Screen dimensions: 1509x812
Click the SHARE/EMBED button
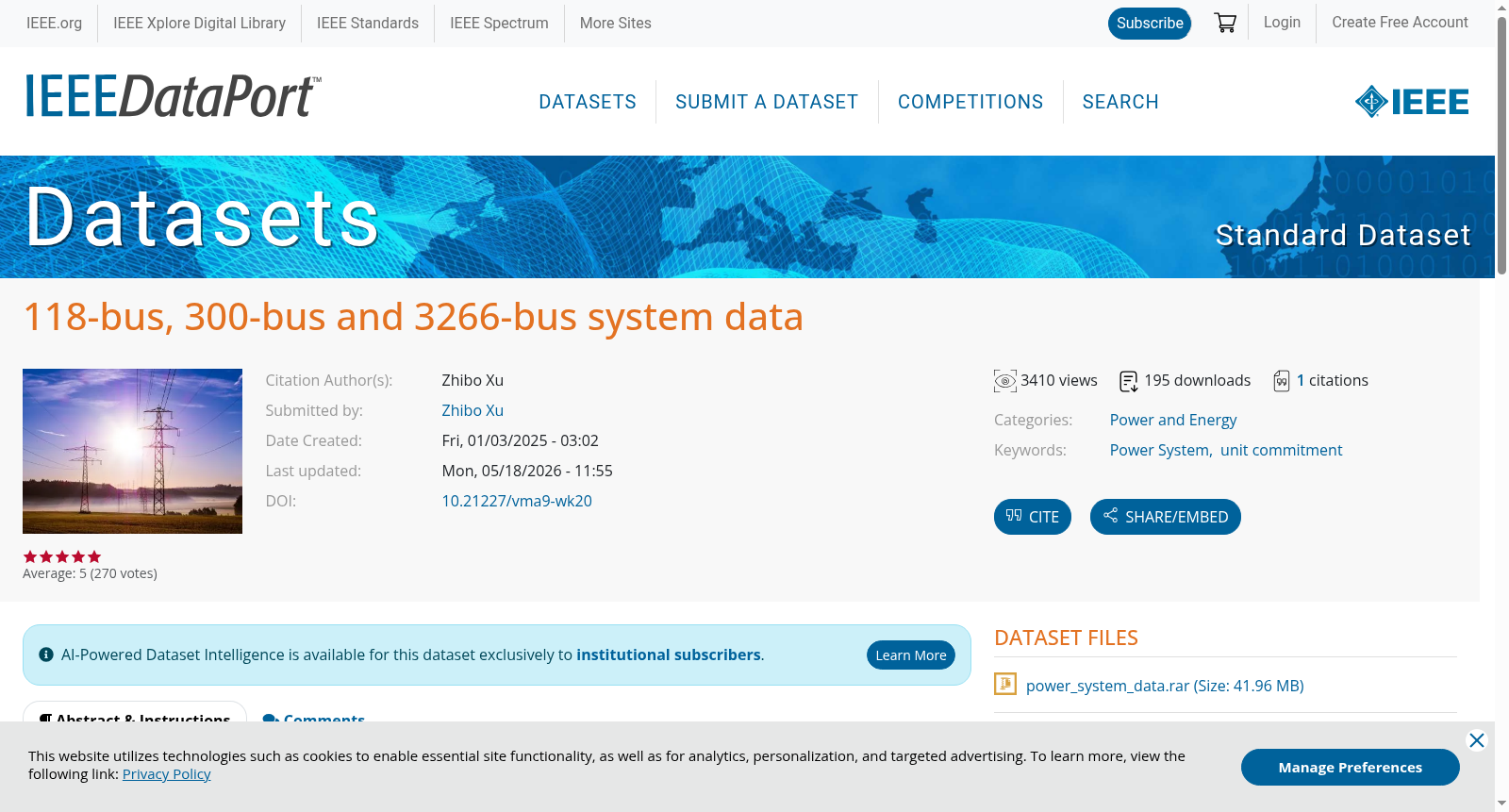pyautogui.click(x=1166, y=517)
